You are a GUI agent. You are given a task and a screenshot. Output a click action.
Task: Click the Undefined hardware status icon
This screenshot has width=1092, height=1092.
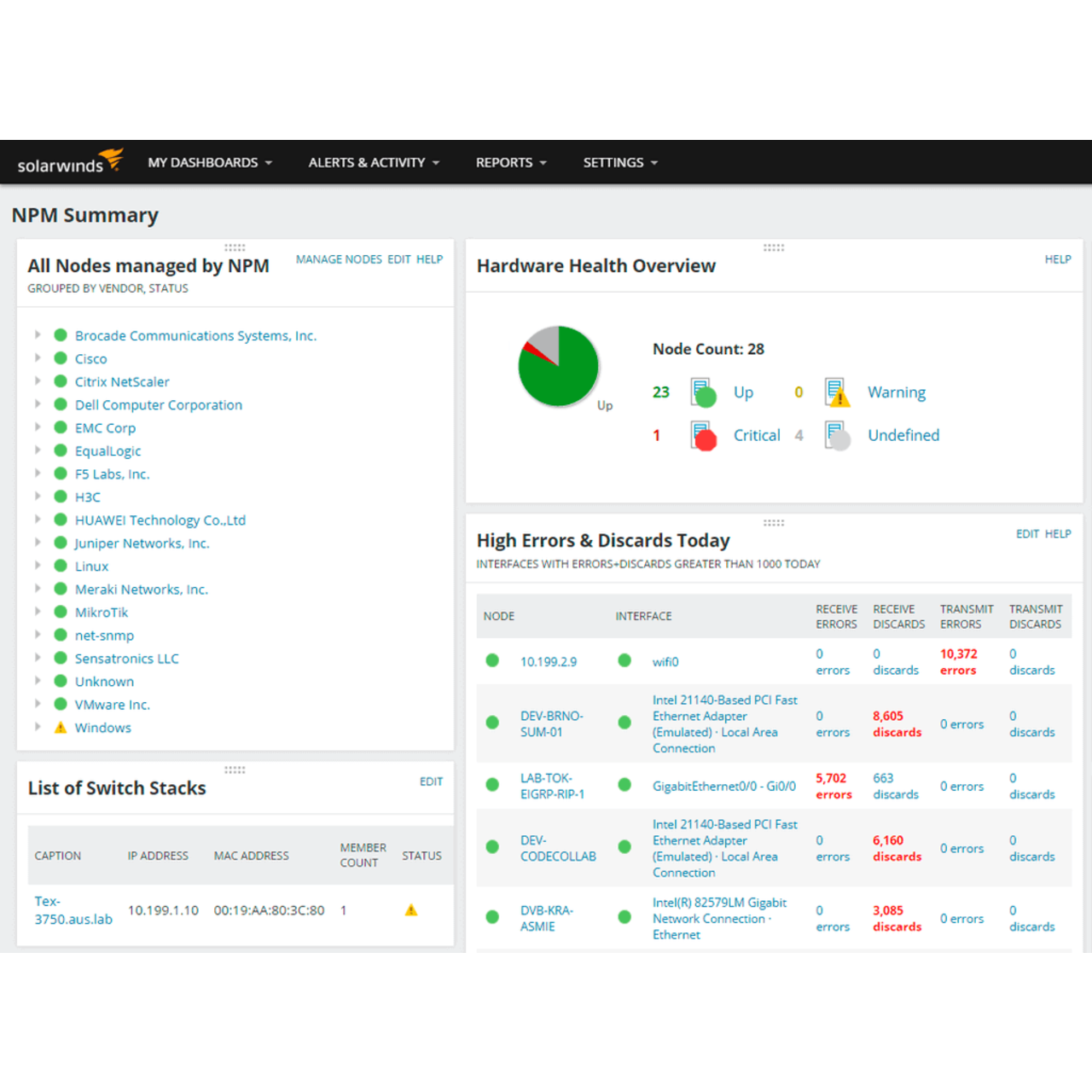coord(837,438)
